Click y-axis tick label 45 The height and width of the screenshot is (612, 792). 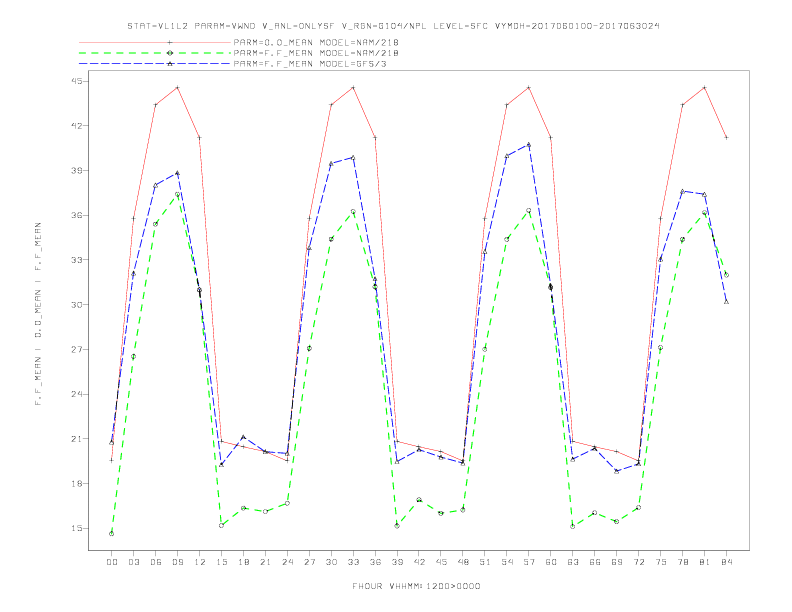point(77,81)
